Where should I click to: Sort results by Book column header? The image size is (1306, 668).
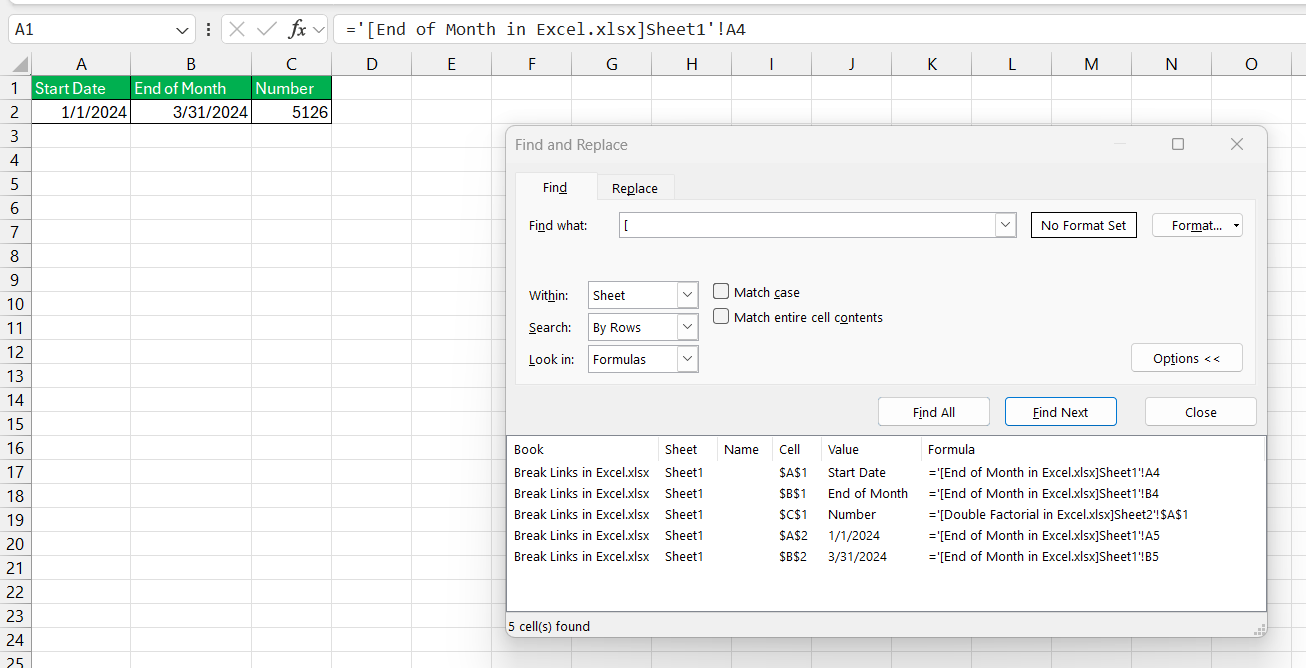583,450
